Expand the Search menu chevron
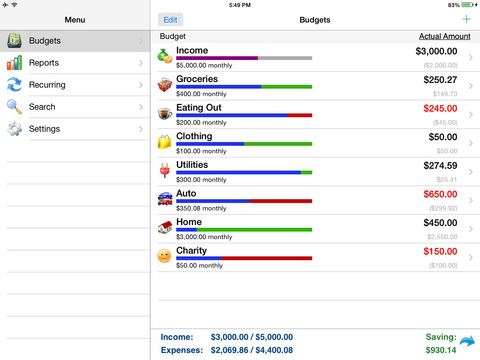The image size is (480, 360). click(x=141, y=107)
